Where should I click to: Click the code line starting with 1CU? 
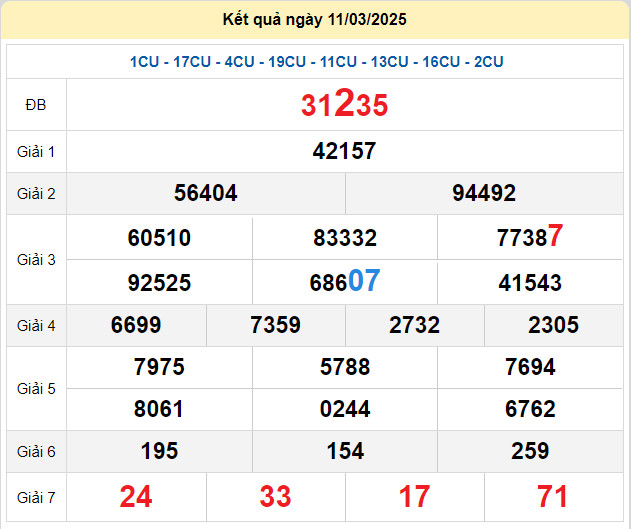coord(316,62)
